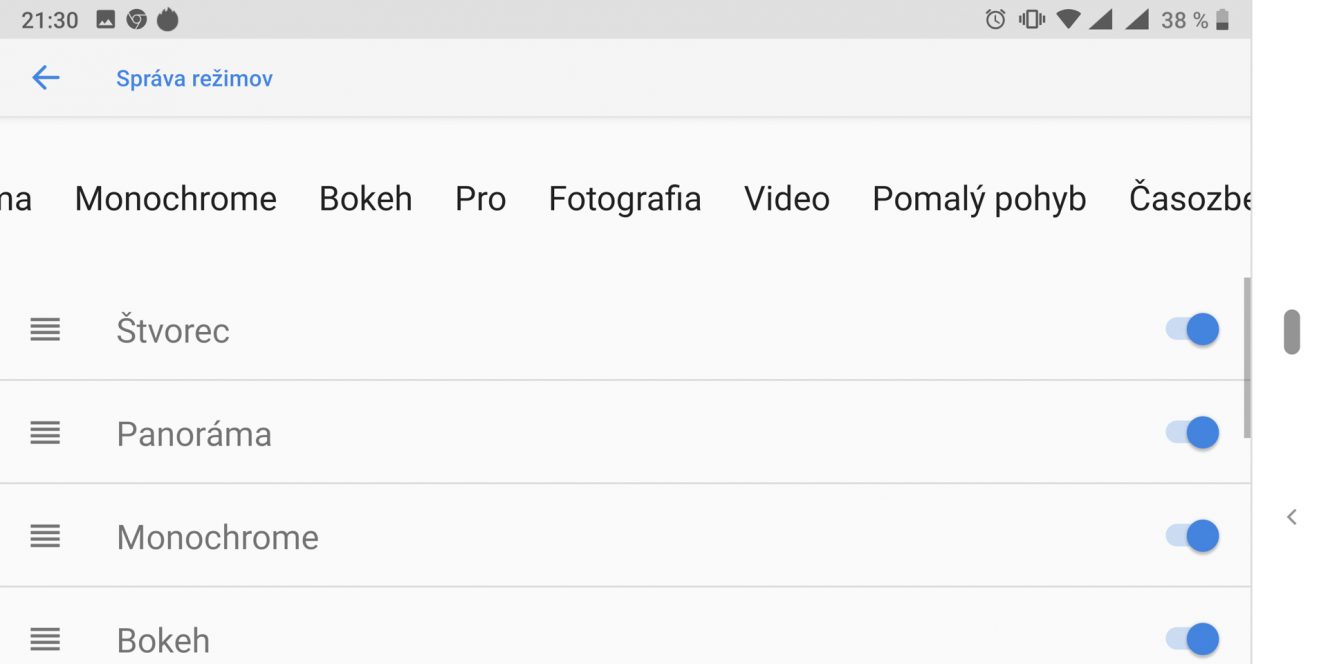
Task: Tap the alarm clock status icon
Action: (x=995, y=19)
